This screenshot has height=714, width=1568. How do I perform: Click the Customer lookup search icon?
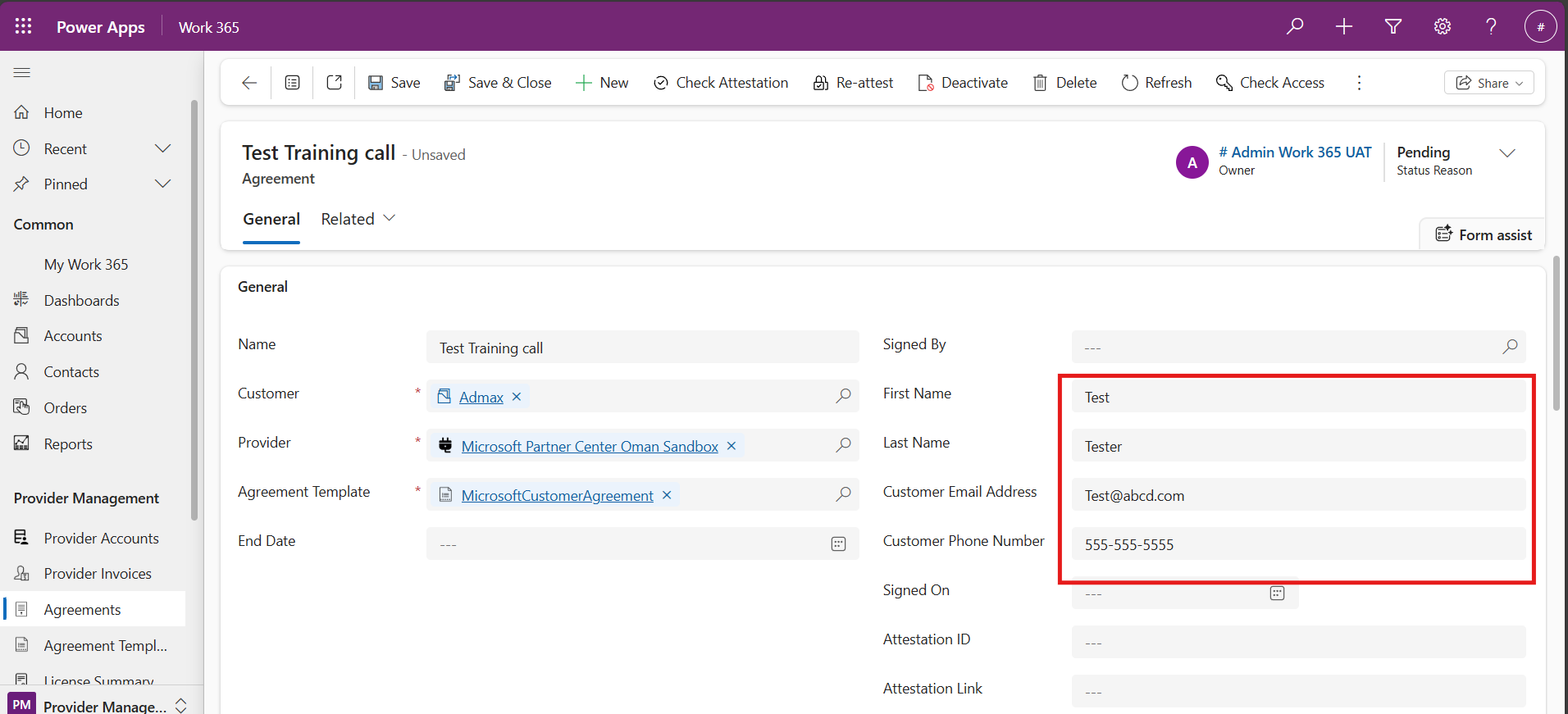click(843, 397)
